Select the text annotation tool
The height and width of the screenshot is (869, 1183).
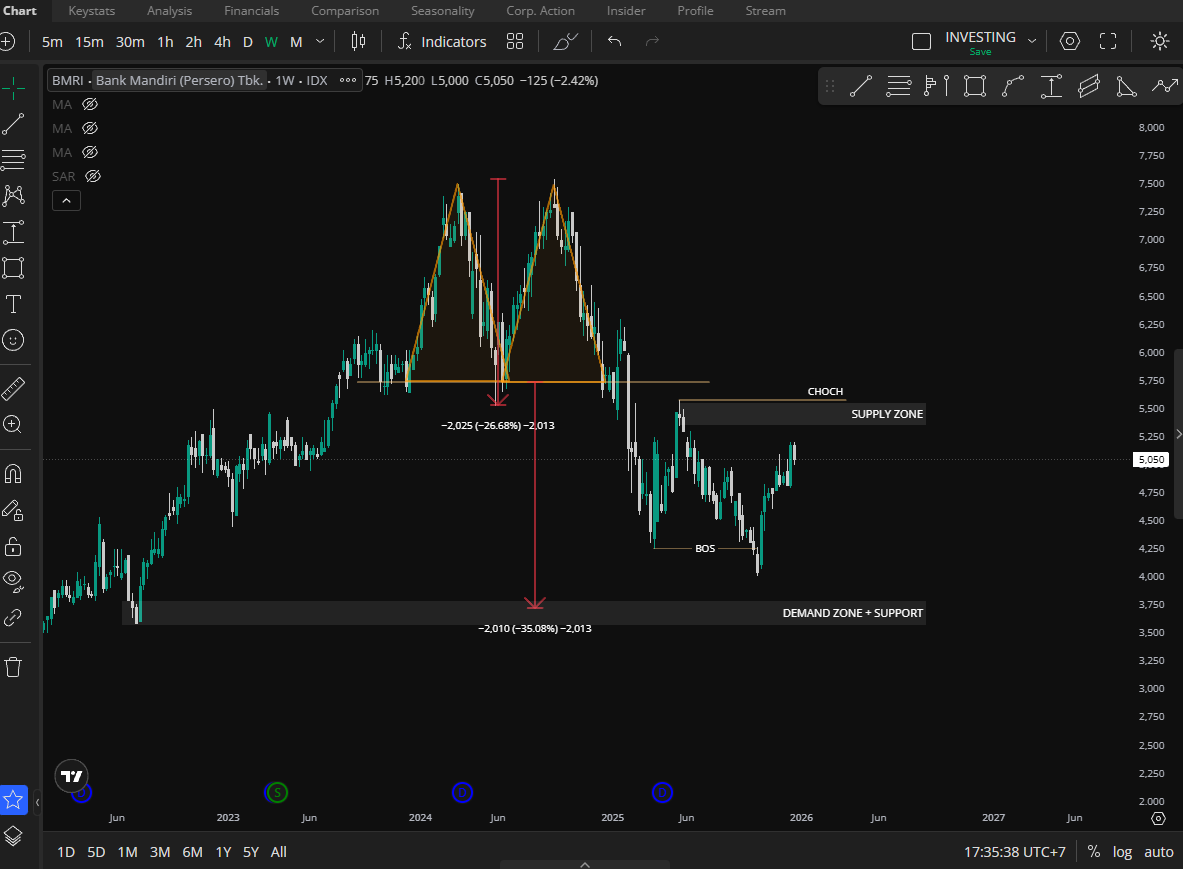pyautogui.click(x=13, y=304)
